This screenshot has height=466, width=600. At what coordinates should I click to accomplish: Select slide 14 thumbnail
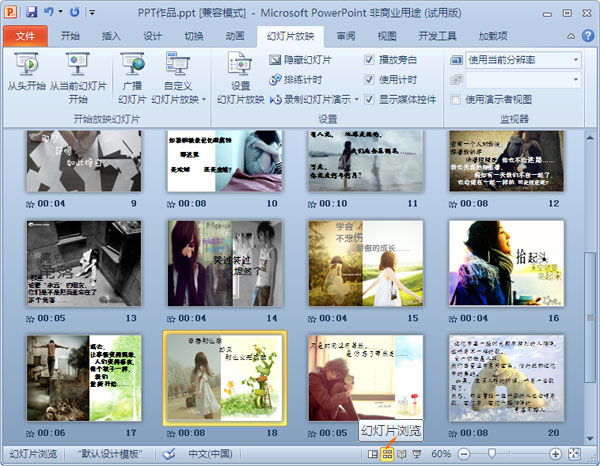225,263
